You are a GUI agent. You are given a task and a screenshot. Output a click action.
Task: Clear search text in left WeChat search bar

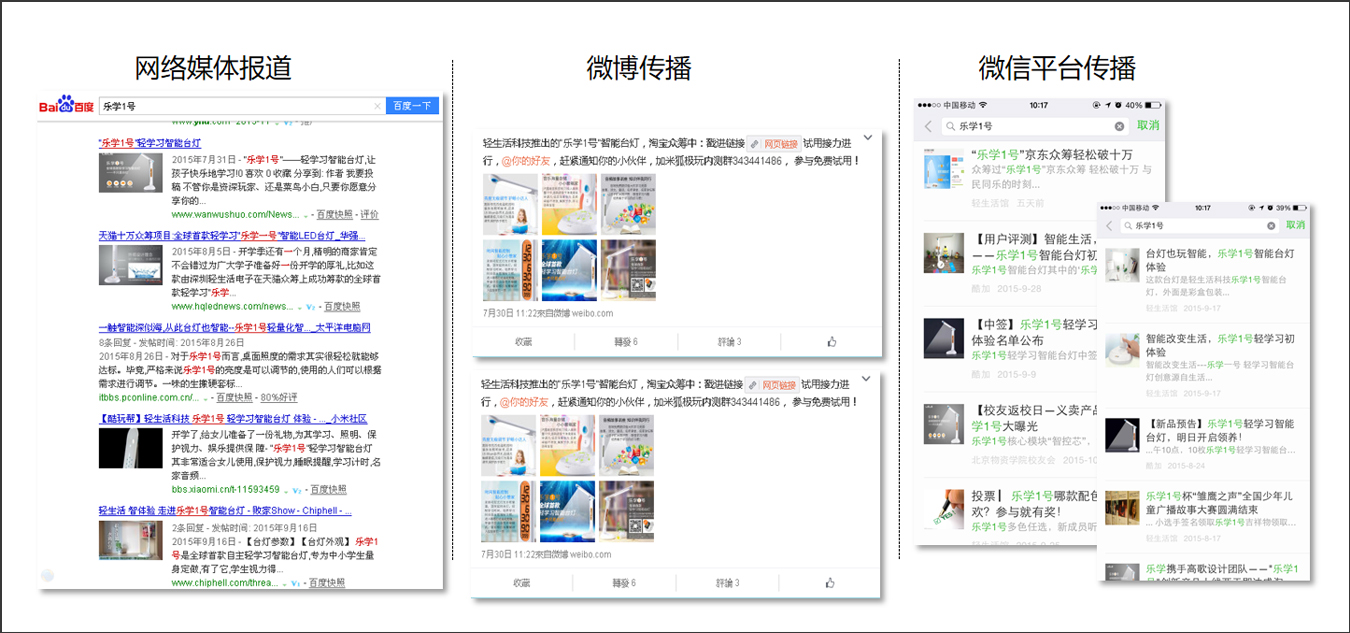(1119, 127)
